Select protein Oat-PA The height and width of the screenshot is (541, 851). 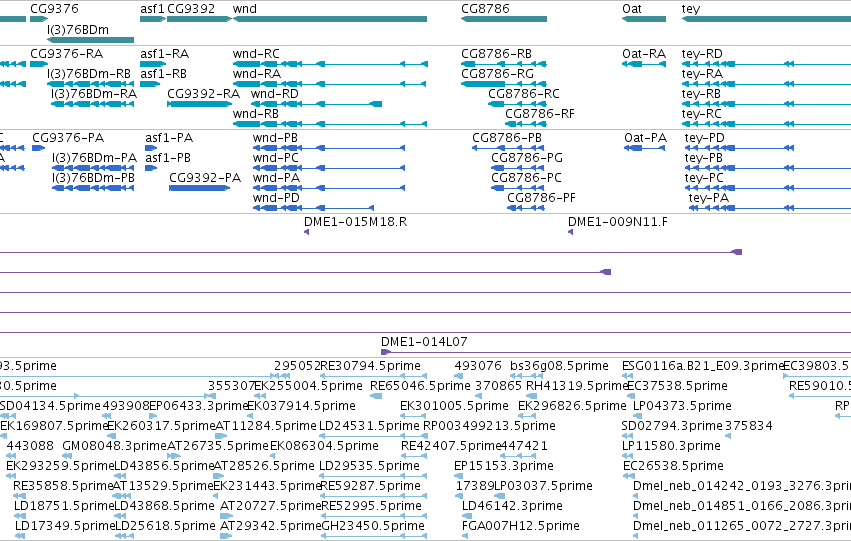[x=645, y=138]
